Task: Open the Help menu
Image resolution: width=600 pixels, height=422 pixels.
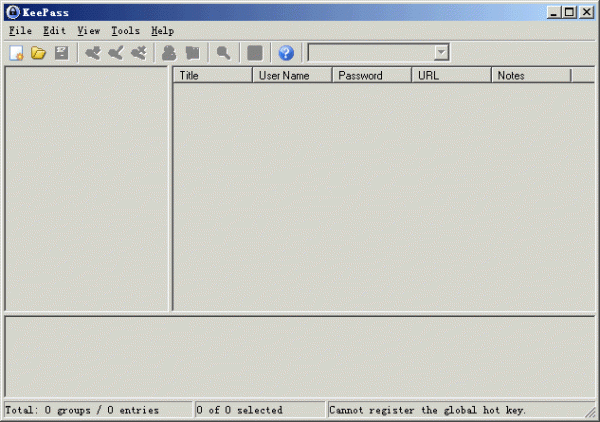Action: 163,31
